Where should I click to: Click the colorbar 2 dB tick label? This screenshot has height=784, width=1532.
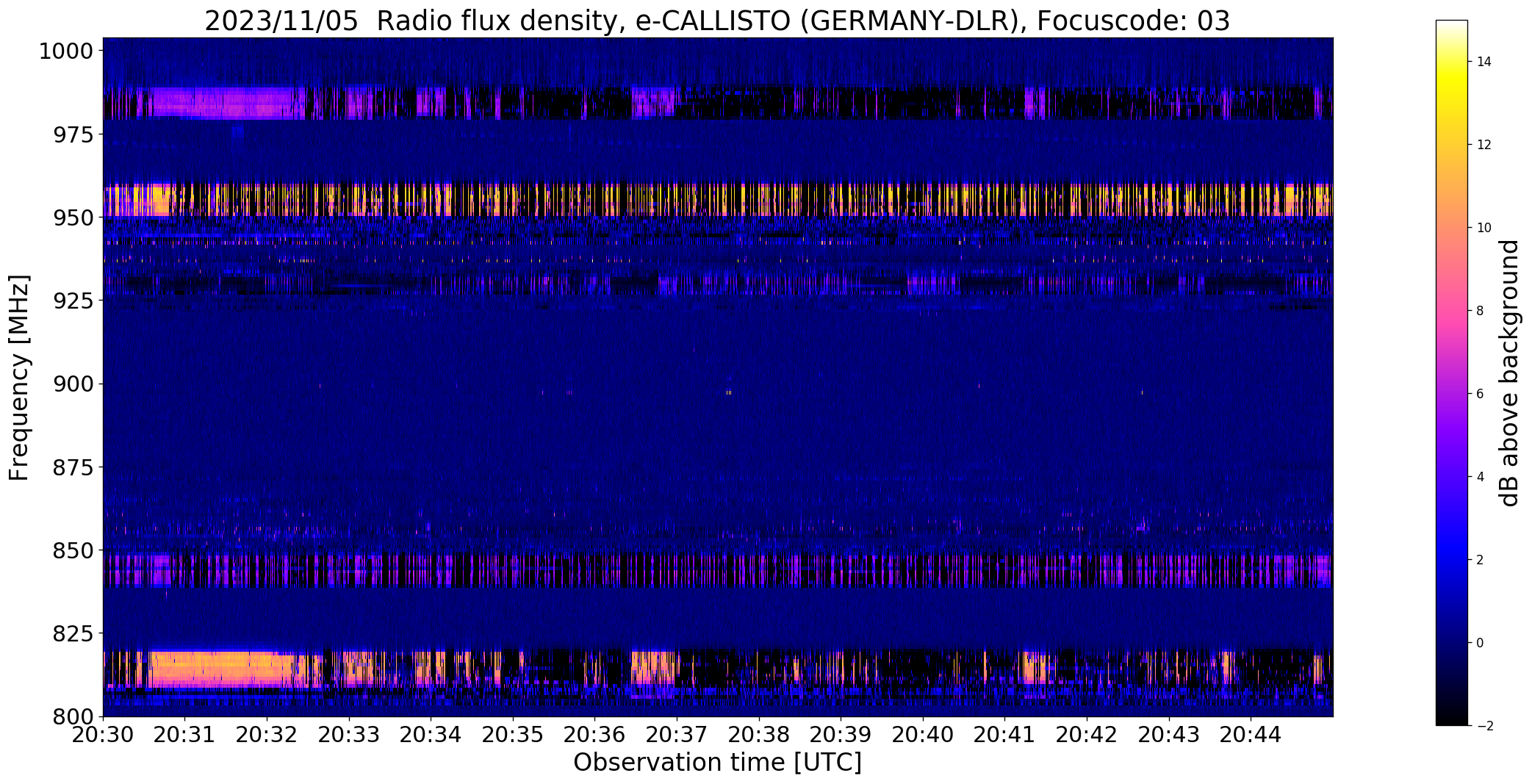point(1481,560)
